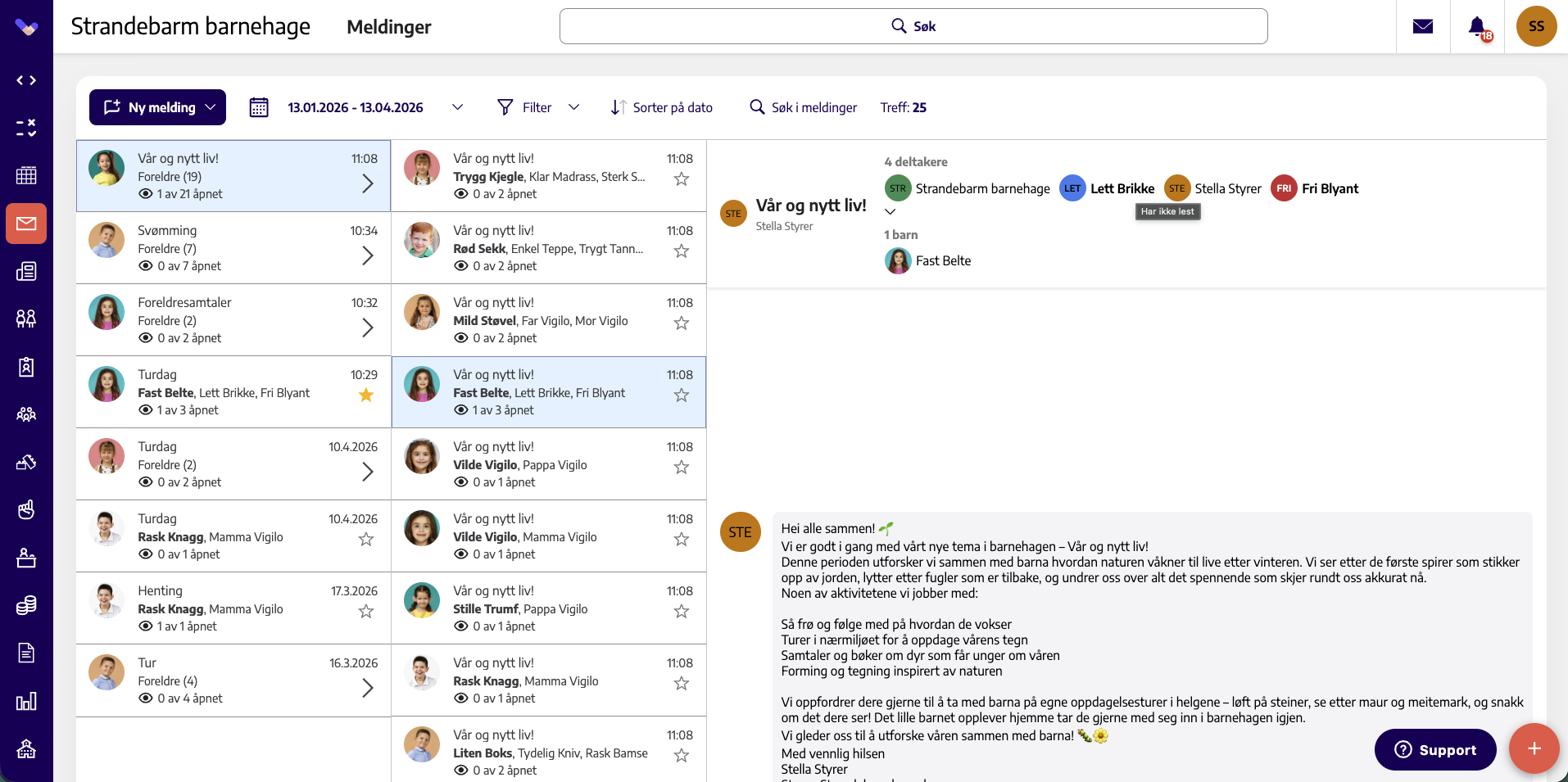Expand the sidebar with the arrows icon

[26, 80]
